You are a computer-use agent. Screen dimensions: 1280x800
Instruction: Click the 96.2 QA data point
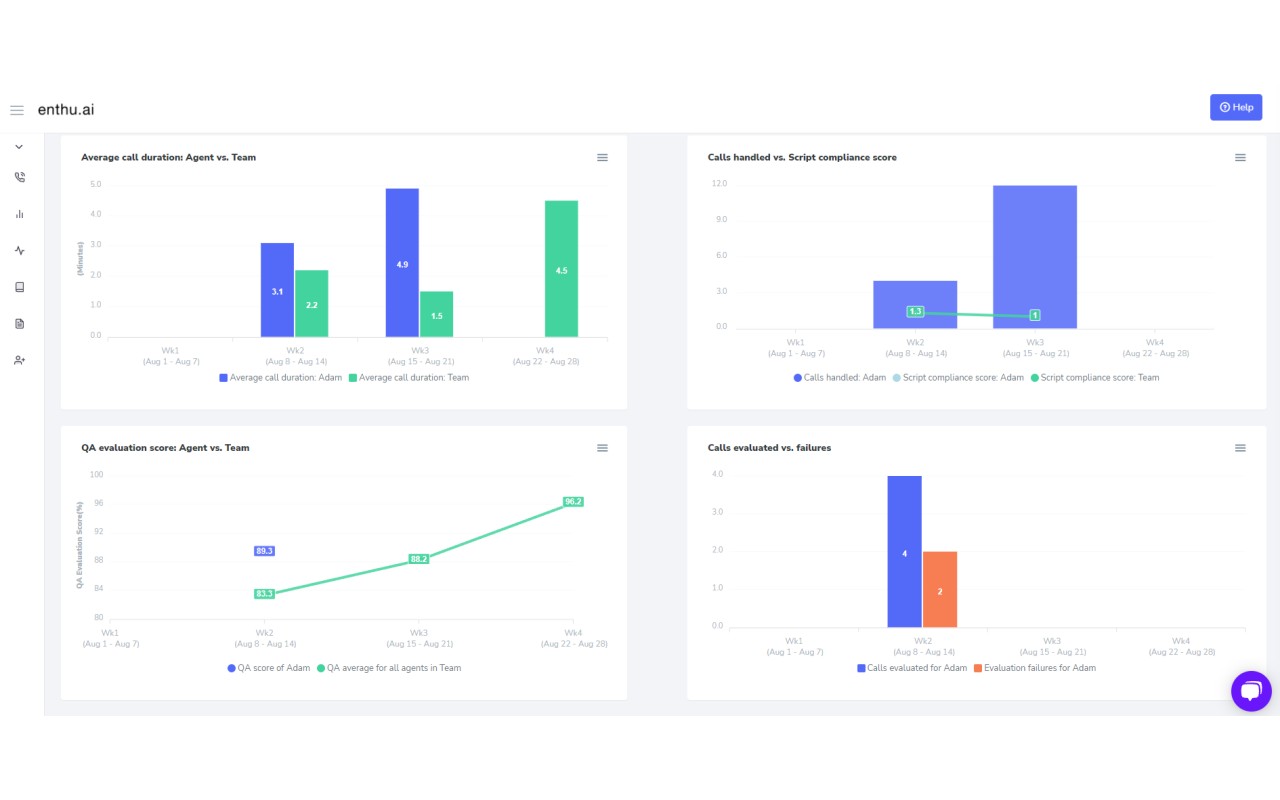(573, 501)
